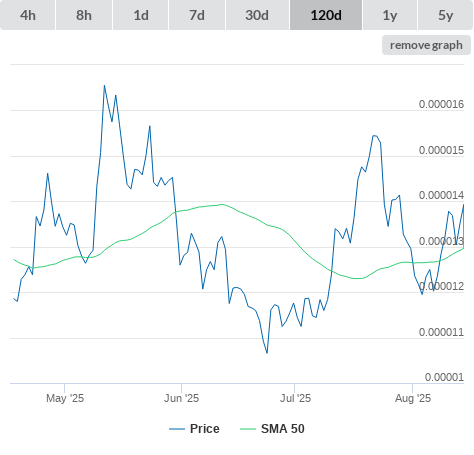Click the 0.000015 y-axis label
Screen dimensions: 474x455
[441, 150]
